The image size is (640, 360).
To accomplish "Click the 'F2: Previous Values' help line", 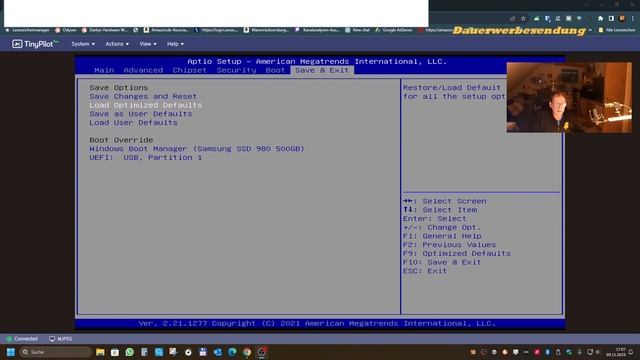I will click(449, 245).
